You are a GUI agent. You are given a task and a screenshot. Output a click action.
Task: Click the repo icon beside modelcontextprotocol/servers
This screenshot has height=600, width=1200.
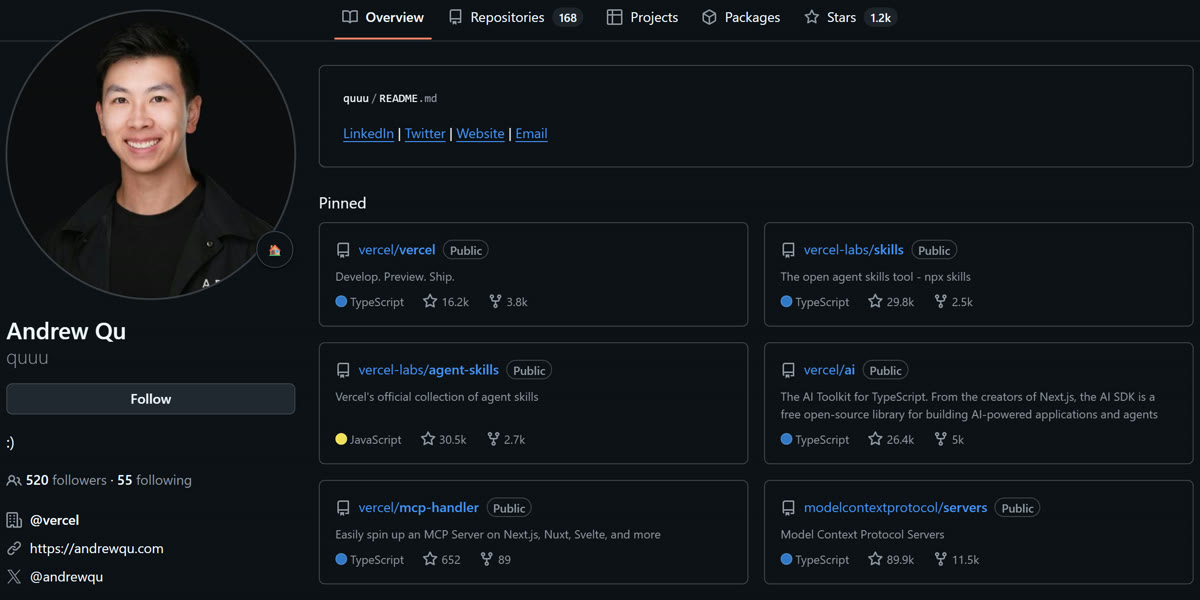click(x=788, y=509)
